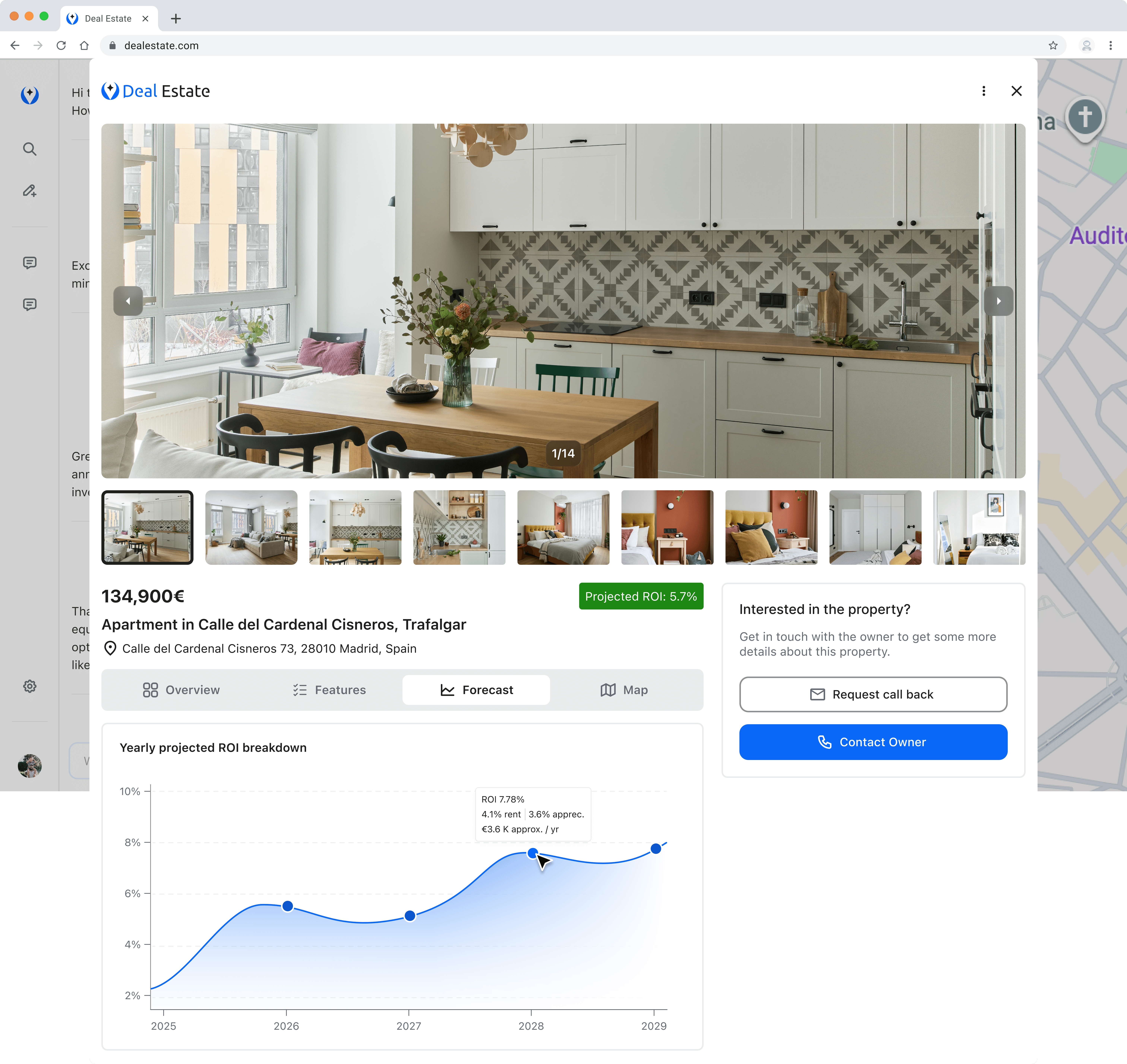Screen dimensions: 1127x1064
Task: Click the first chat history icon
Action: pyautogui.click(x=29, y=263)
